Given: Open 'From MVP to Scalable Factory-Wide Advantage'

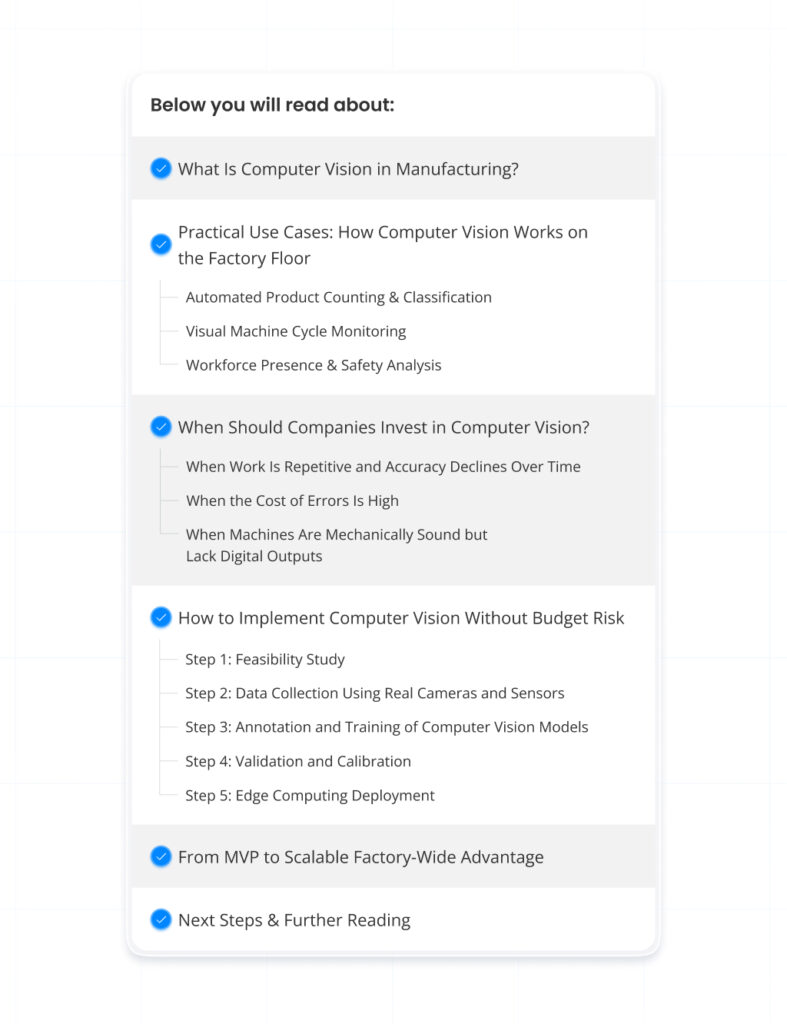Looking at the screenshot, I should pos(360,856).
